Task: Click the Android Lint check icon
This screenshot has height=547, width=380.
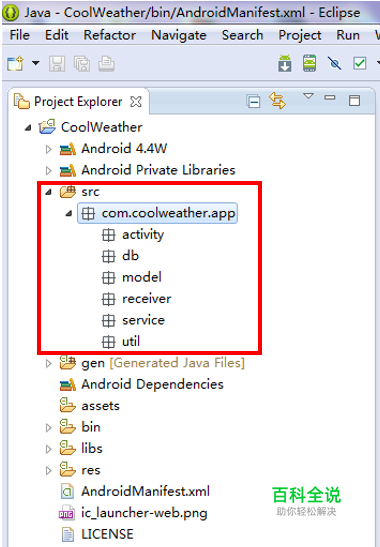Action: click(x=334, y=63)
